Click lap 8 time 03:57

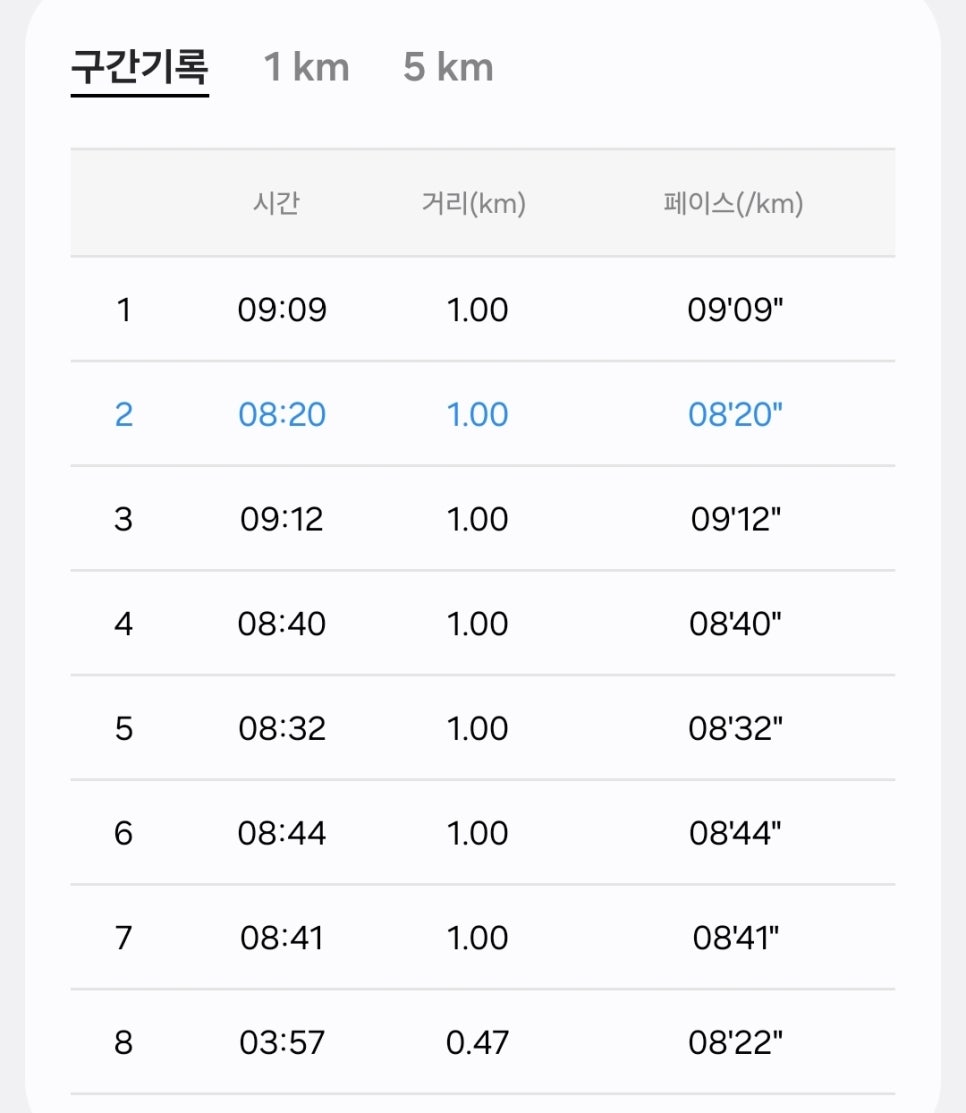tap(282, 1043)
